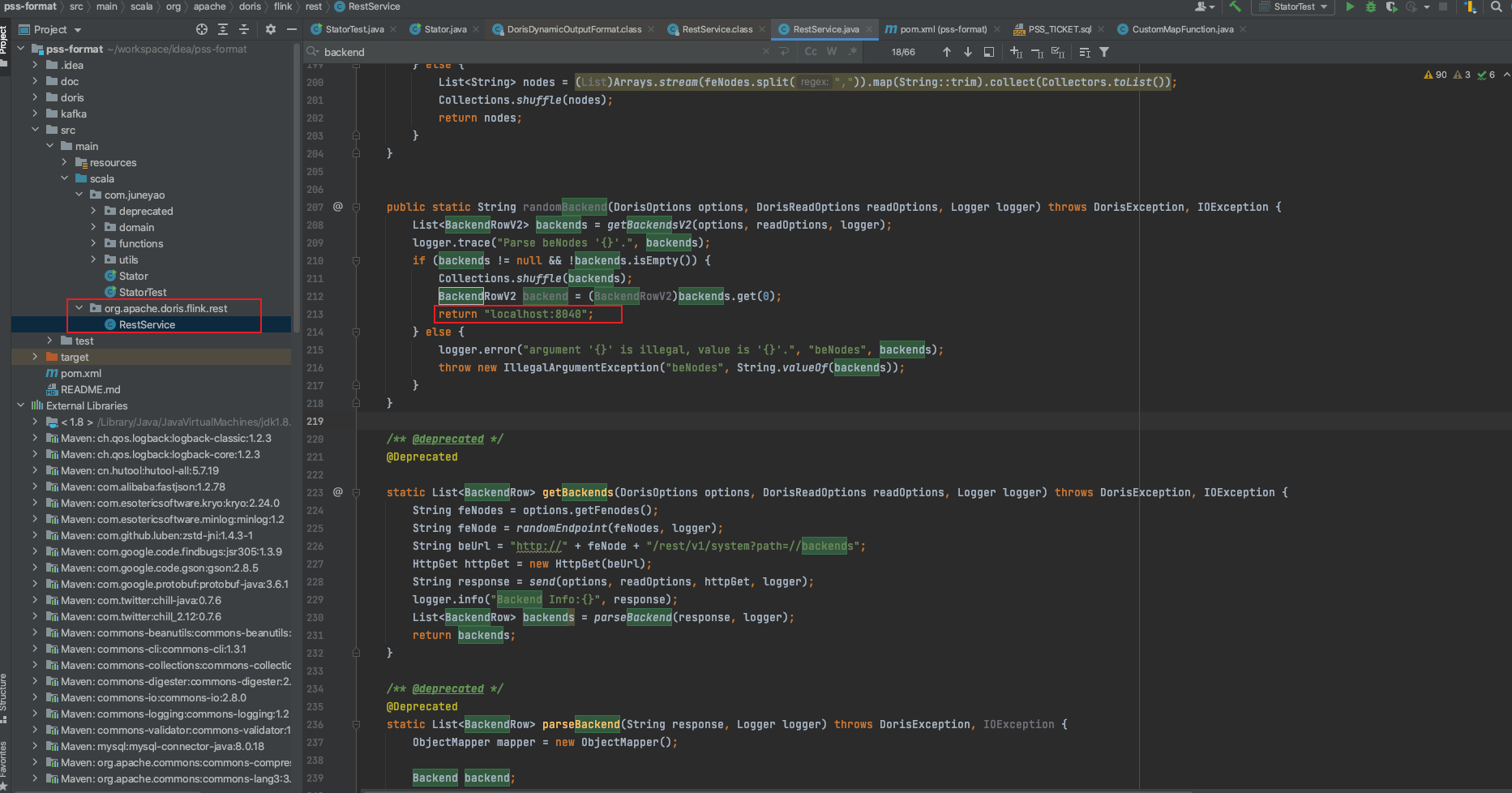Open the find bar filter funnel icon

1104,52
